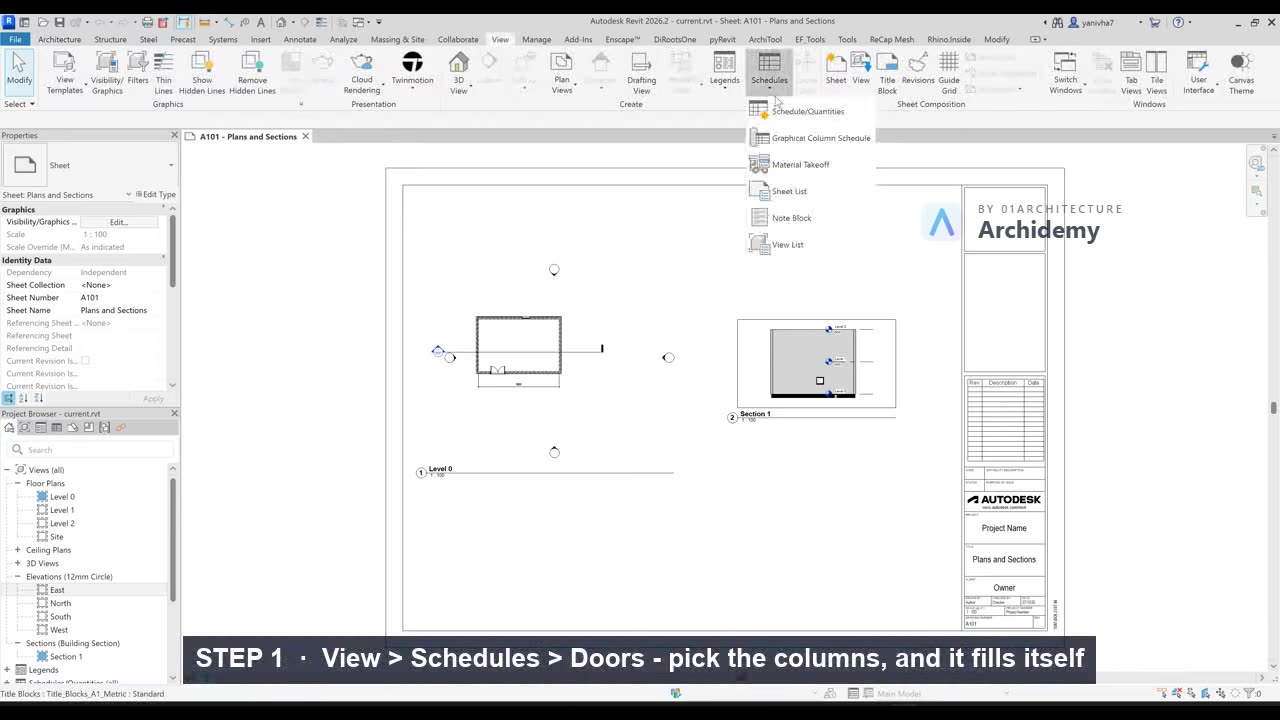1280x720 pixels.
Task: Click the Project Browser search field
Action: [x=90, y=450]
